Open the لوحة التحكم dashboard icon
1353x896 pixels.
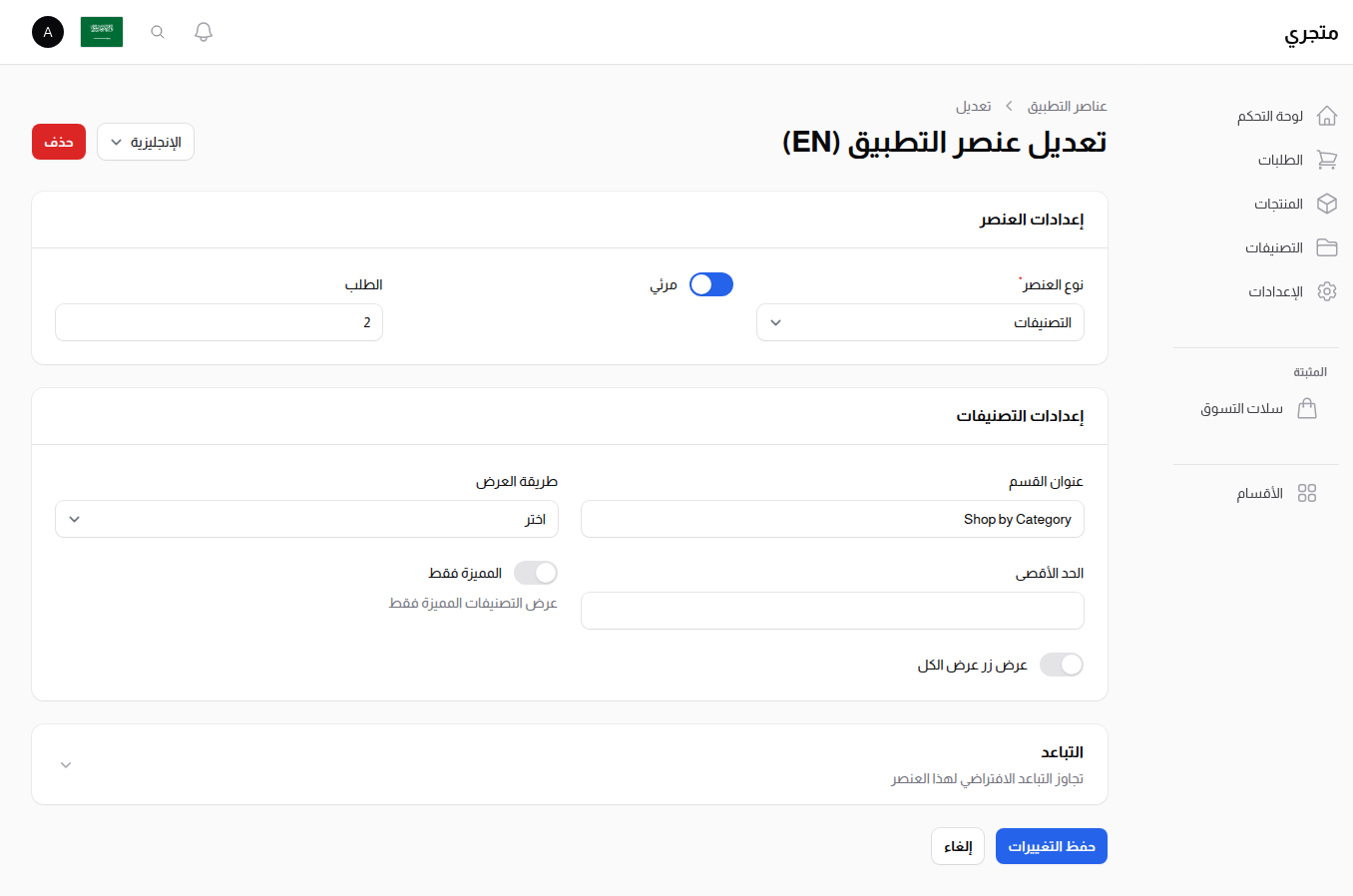[x=1326, y=115]
